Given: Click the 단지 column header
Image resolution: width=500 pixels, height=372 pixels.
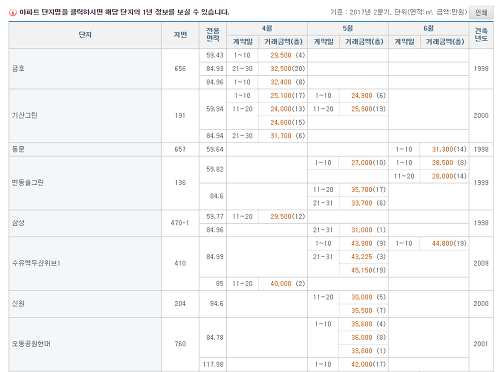Looking at the screenshot, I should point(85,35).
